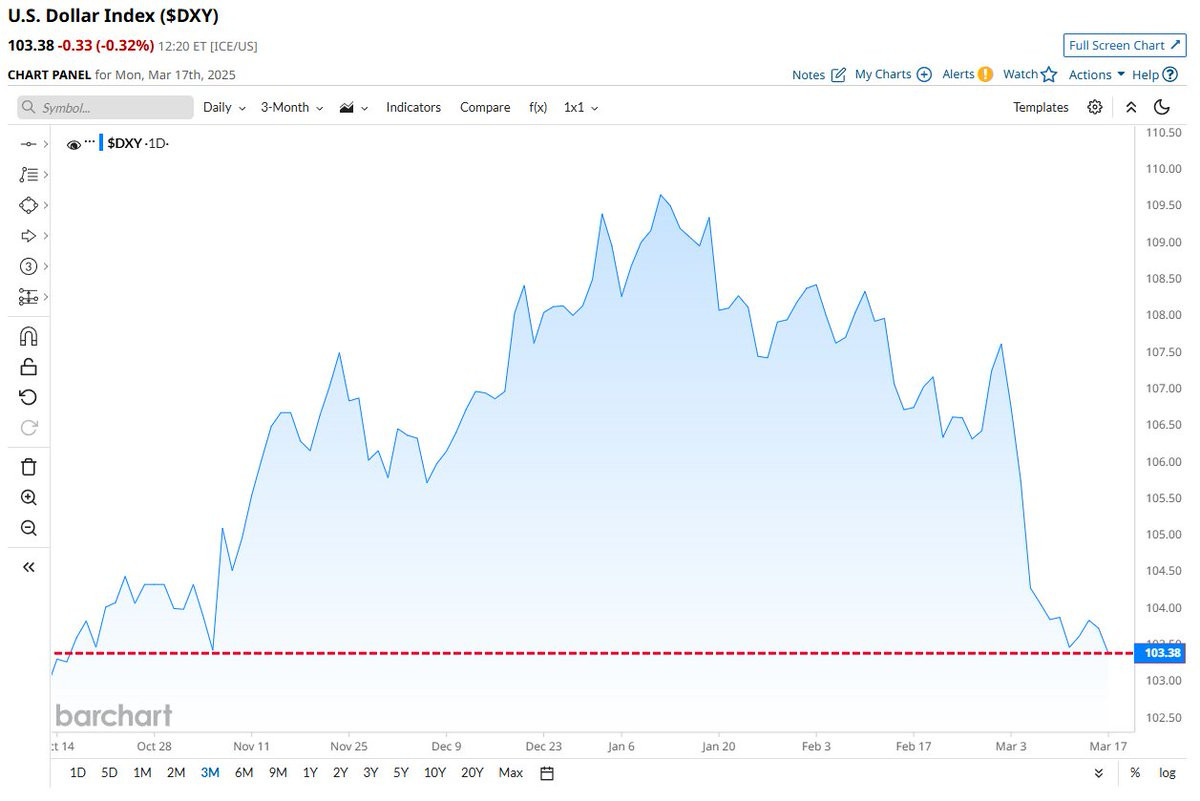Click the Watch star icon

(1048, 74)
